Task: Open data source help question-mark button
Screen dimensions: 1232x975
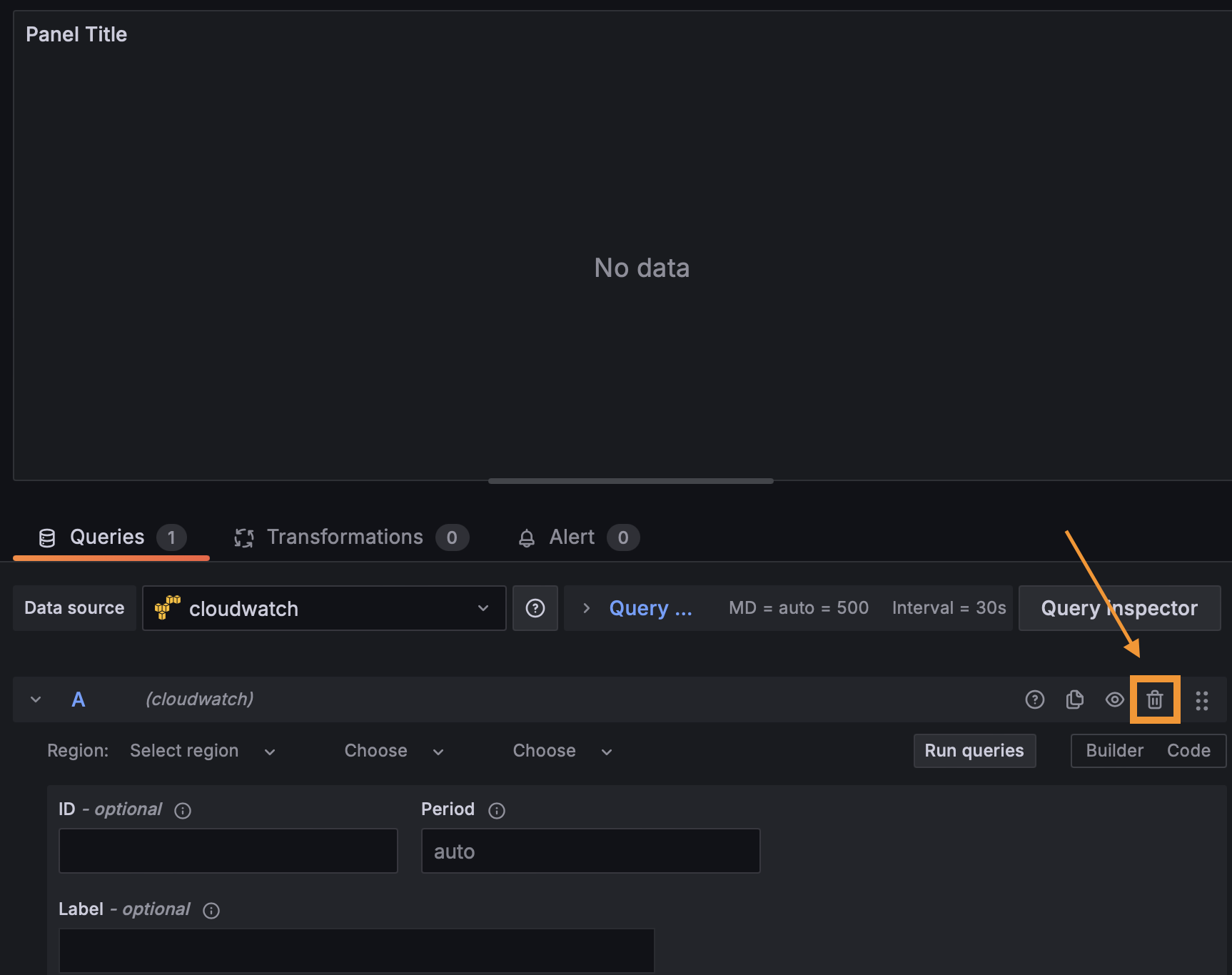Action: (x=535, y=608)
